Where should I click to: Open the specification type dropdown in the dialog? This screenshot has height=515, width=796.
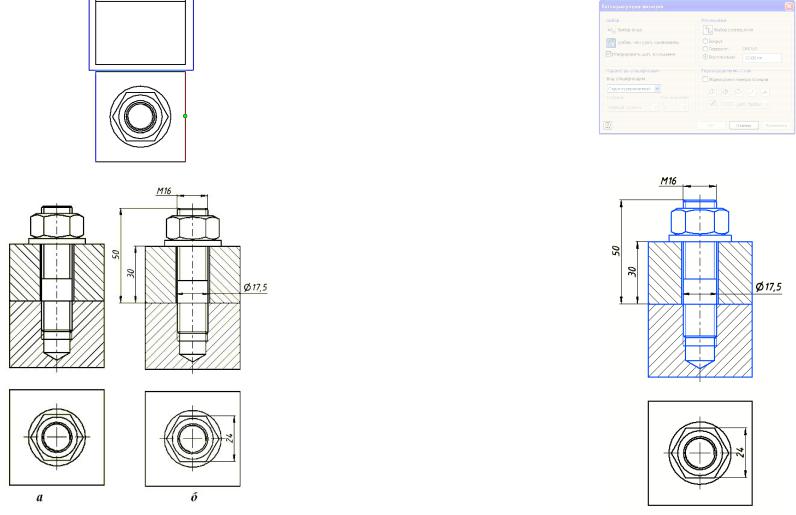pyautogui.click(x=634, y=88)
